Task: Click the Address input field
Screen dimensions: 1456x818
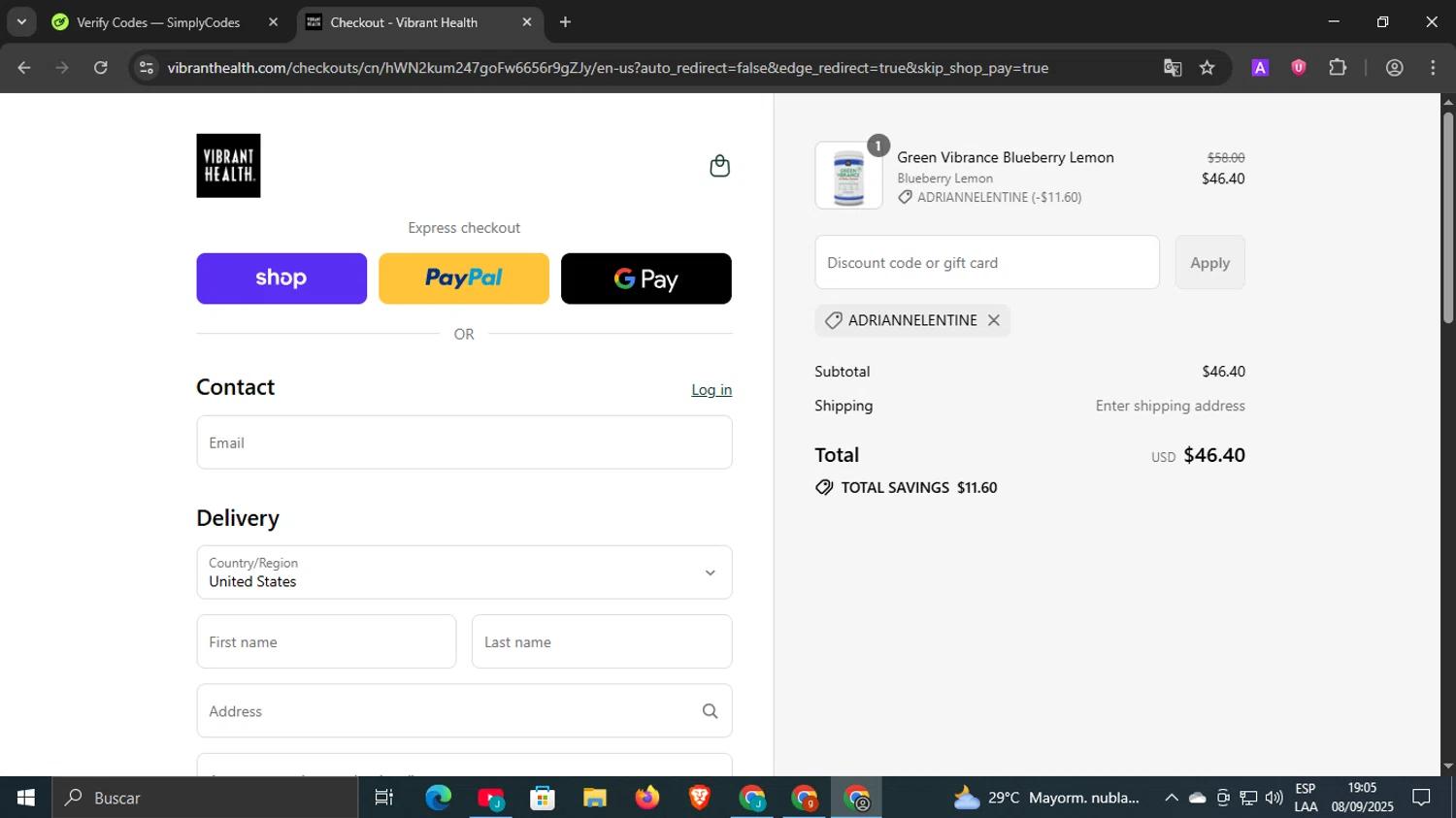Action: point(464,711)
